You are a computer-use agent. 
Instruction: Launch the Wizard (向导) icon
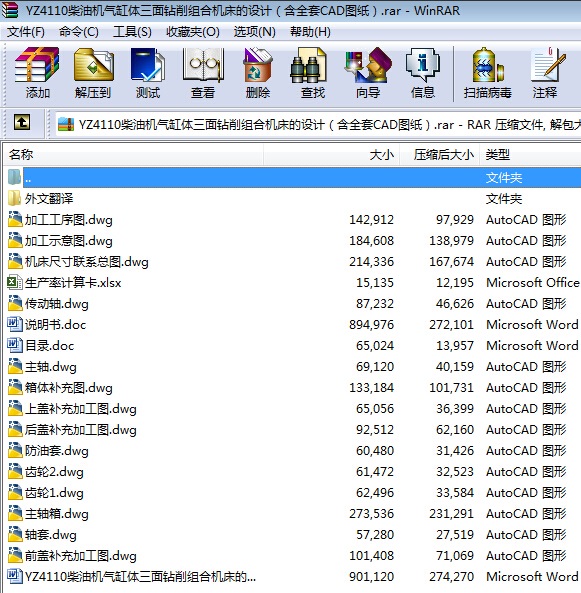[368, 65]
